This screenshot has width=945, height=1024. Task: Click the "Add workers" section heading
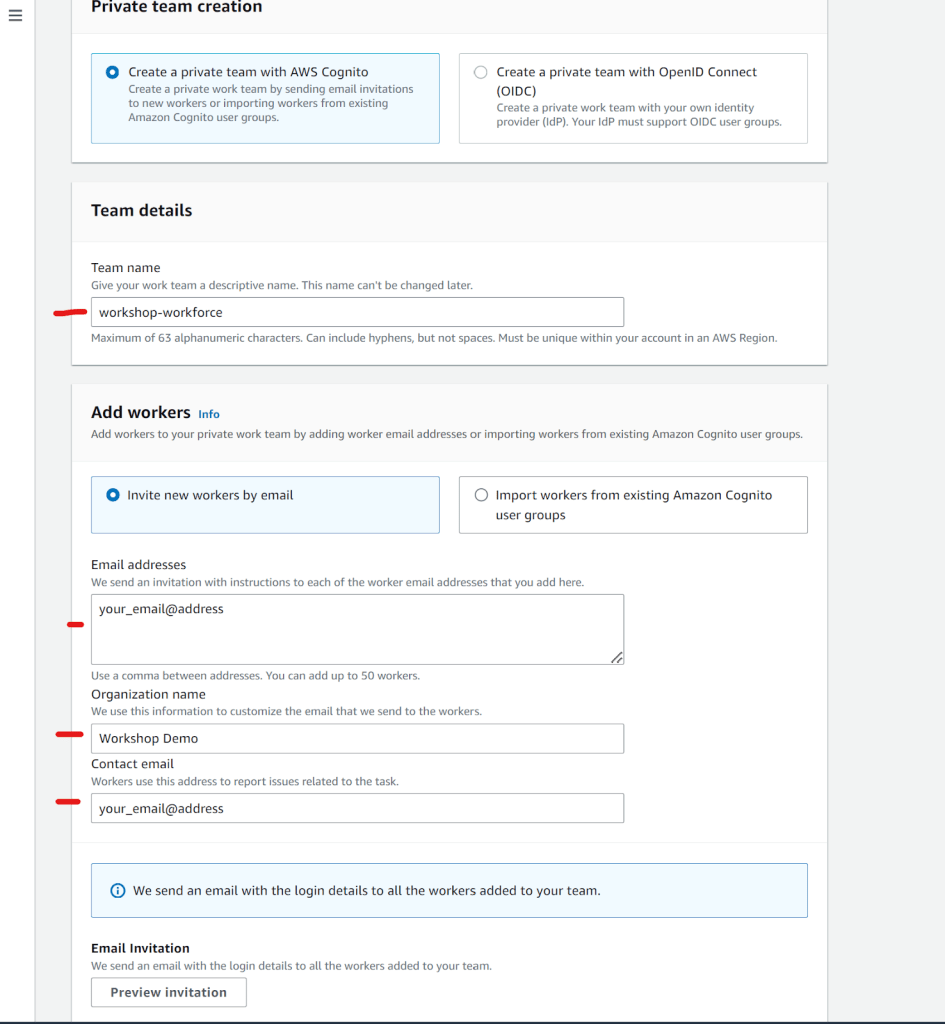point(140,412)
